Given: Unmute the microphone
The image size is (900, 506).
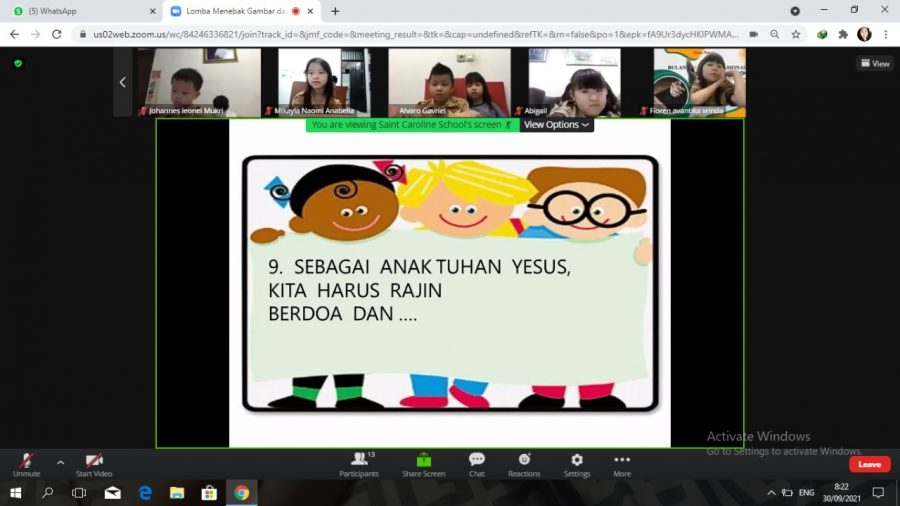Looking at the screenshot, I should click(27, 462).
